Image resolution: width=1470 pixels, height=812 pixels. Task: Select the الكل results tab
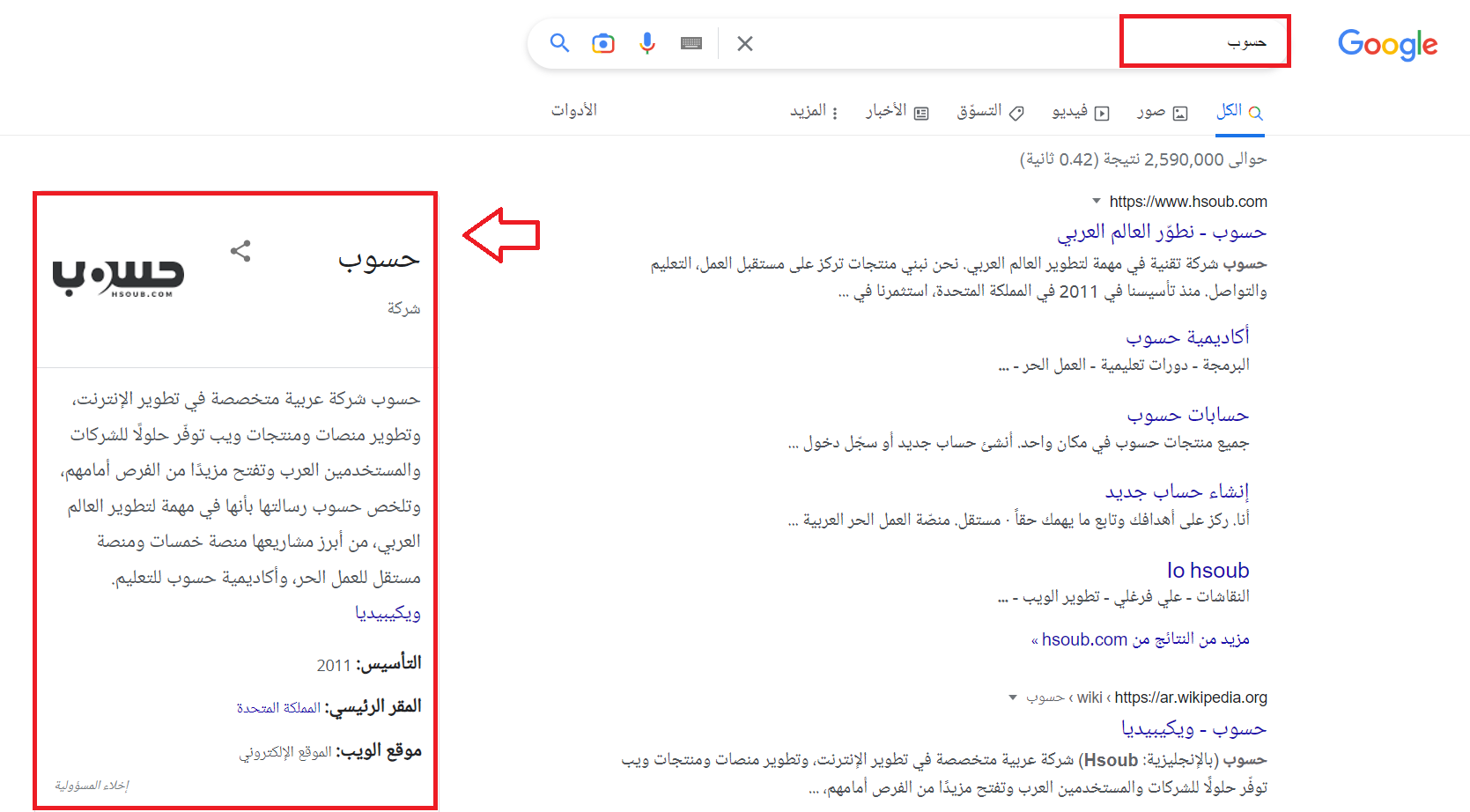[x=1240, y=112]
